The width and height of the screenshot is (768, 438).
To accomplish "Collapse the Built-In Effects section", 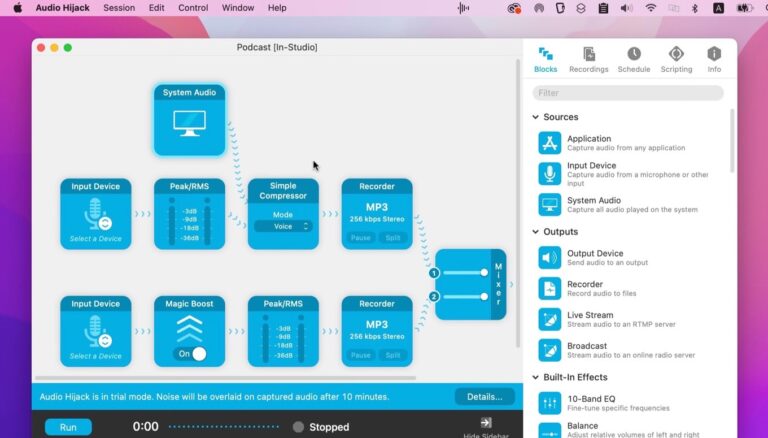I will click(536, 377).
